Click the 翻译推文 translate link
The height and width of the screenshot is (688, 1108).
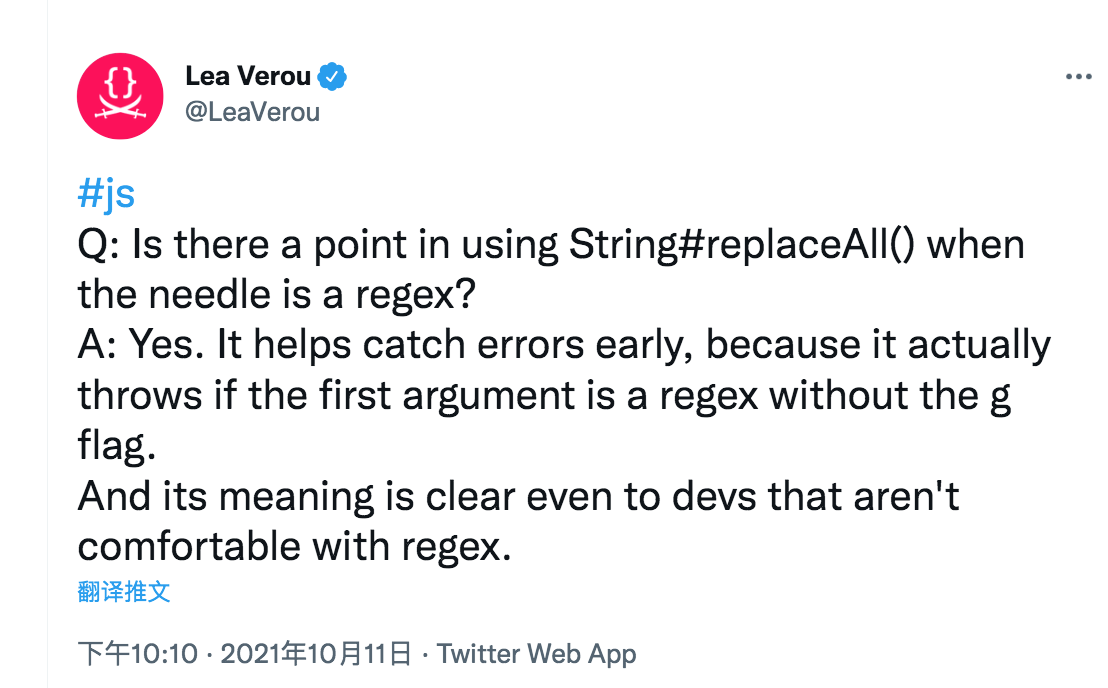[122, 592]
